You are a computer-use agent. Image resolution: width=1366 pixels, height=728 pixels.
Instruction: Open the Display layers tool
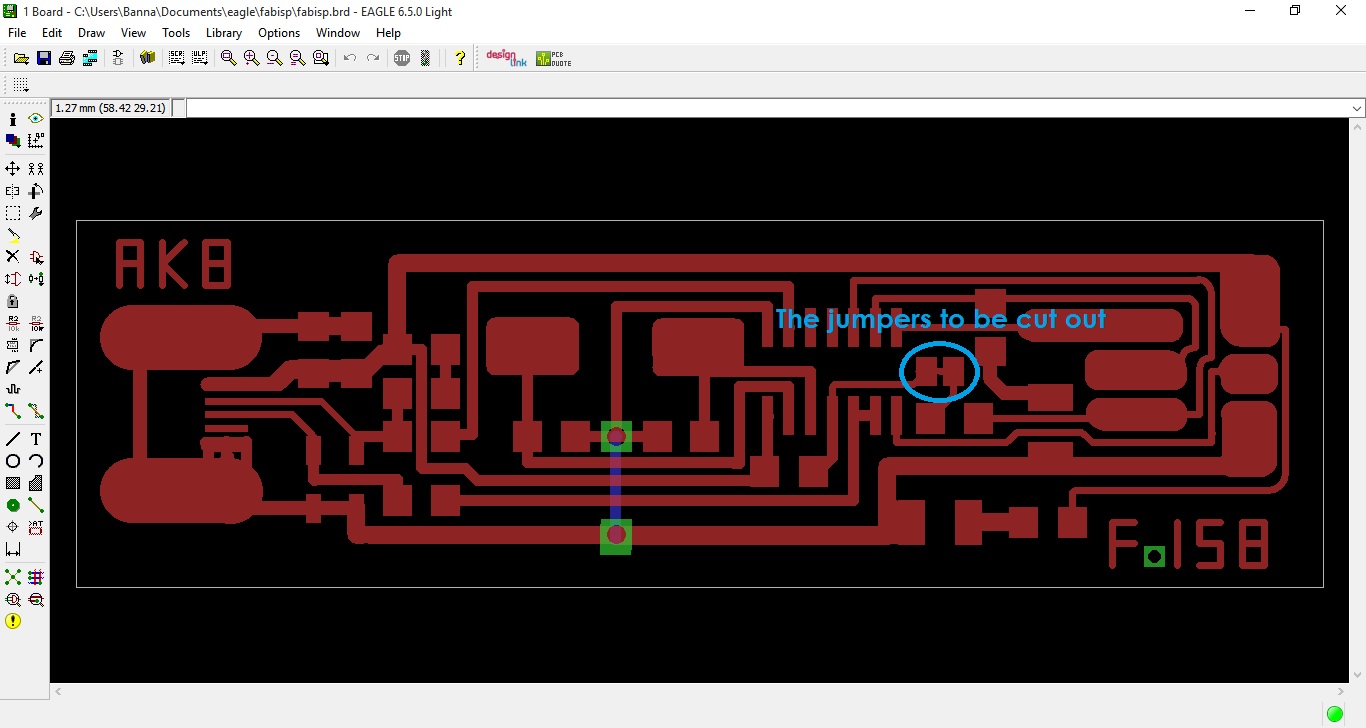click(13, 141)
